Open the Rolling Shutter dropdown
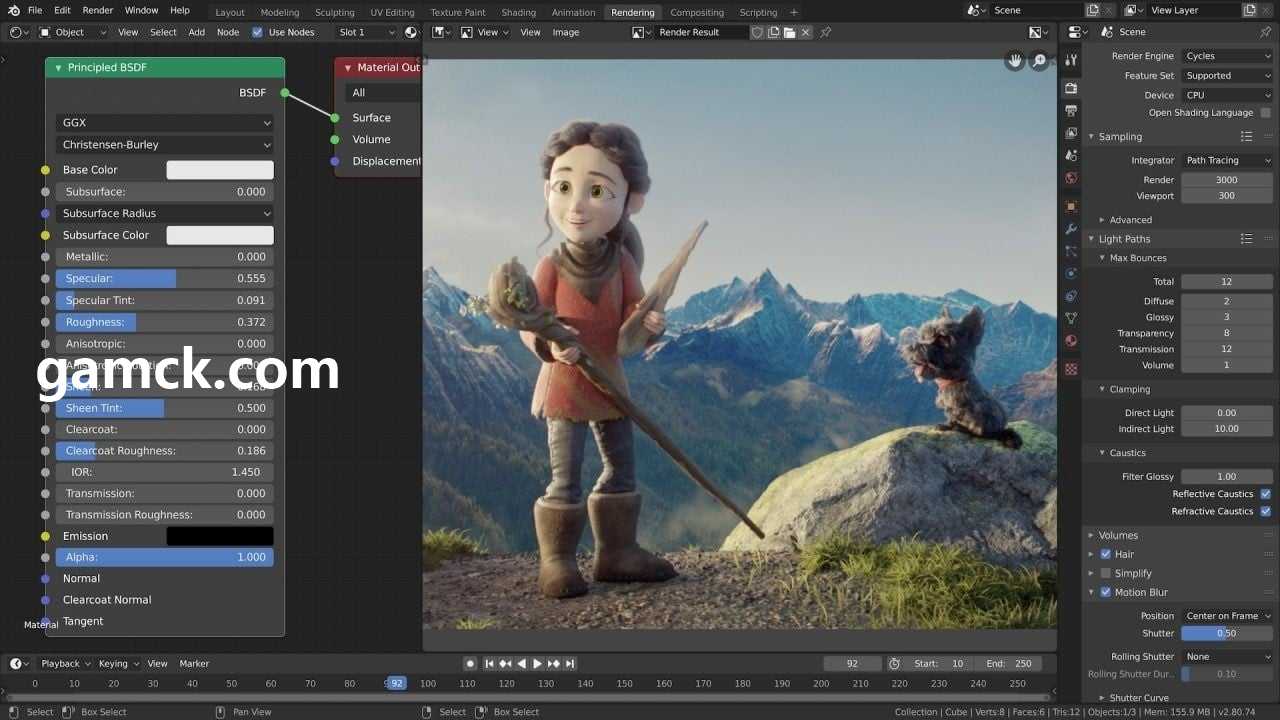This screenshot has height=720, width=1280. pos(1227,657)
